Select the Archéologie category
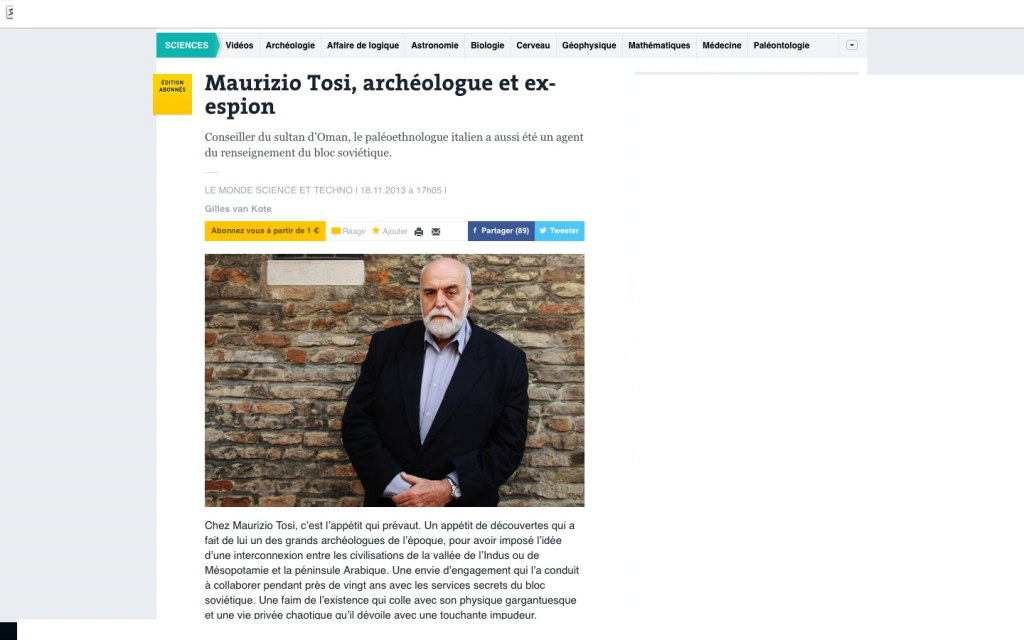The width and height of the screenshot is (1024, 640). coord(290,45)
